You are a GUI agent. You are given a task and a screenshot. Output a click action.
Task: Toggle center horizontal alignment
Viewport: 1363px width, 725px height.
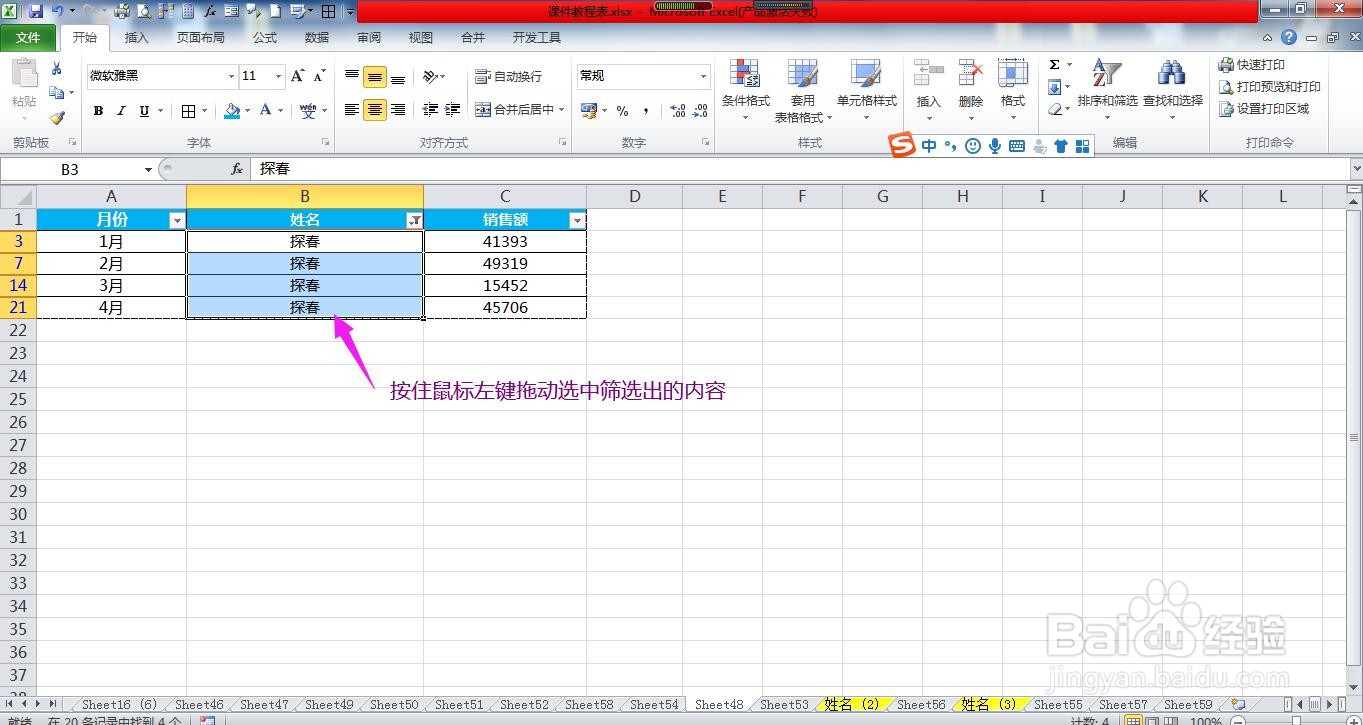[x=375, y=110]
